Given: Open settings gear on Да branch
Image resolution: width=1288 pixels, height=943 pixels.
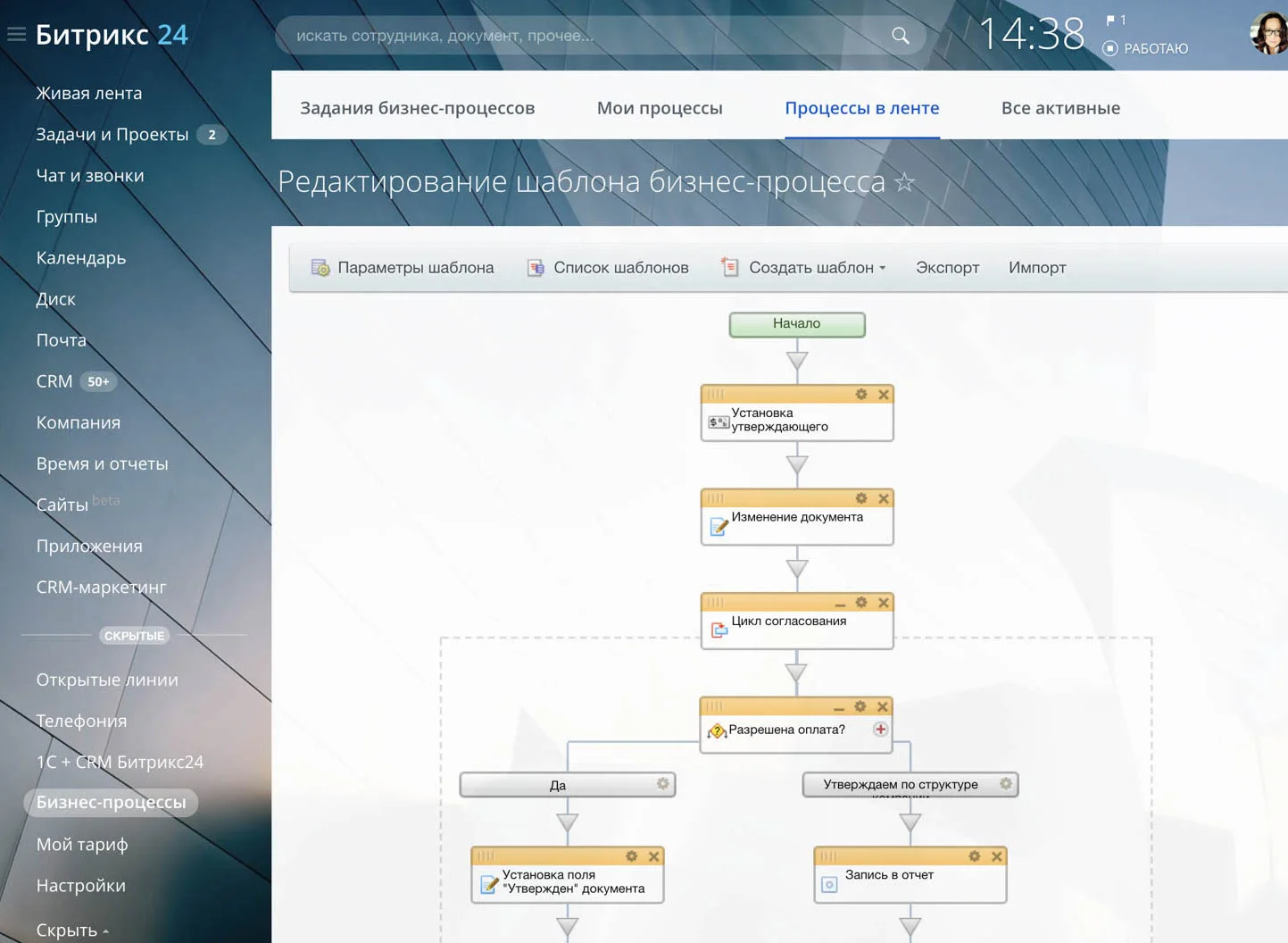Looking at the screenshot, I should (x=662, y=784).
